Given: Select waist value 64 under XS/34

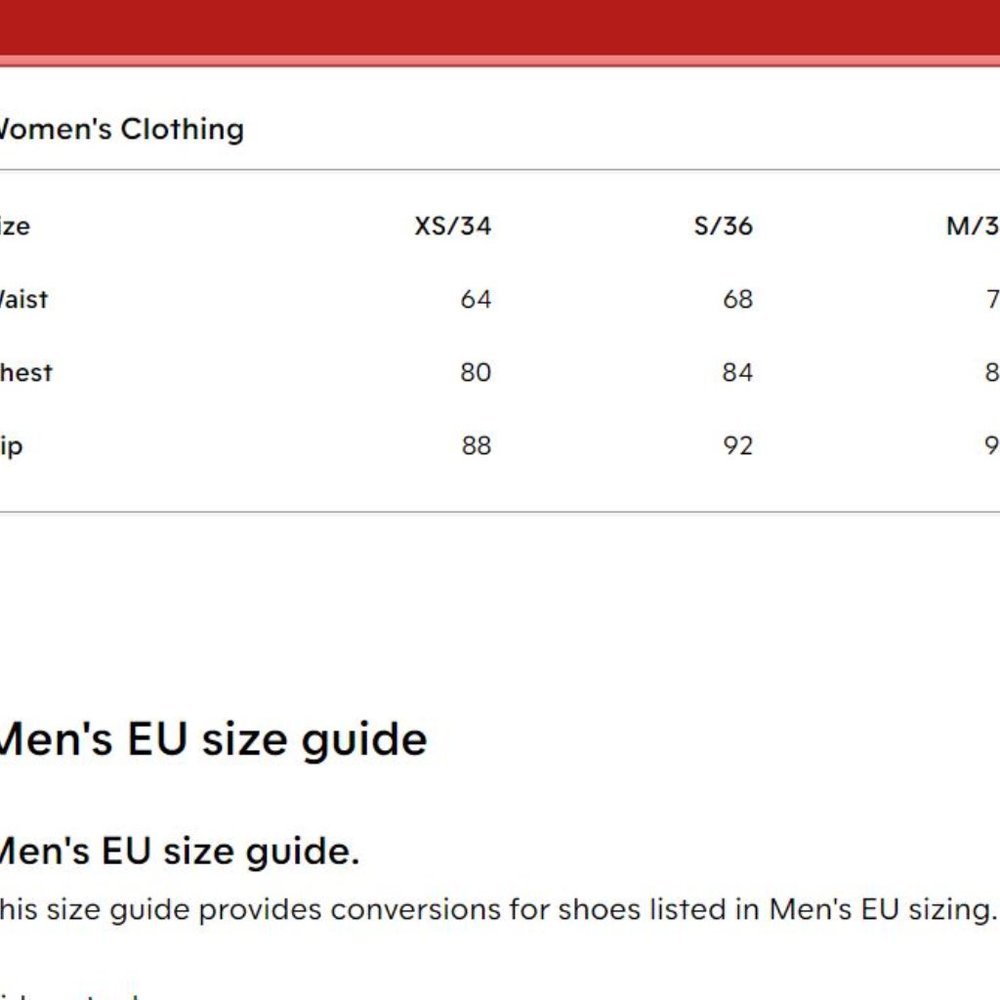Looking at the screenshot, I should [476, 300].
